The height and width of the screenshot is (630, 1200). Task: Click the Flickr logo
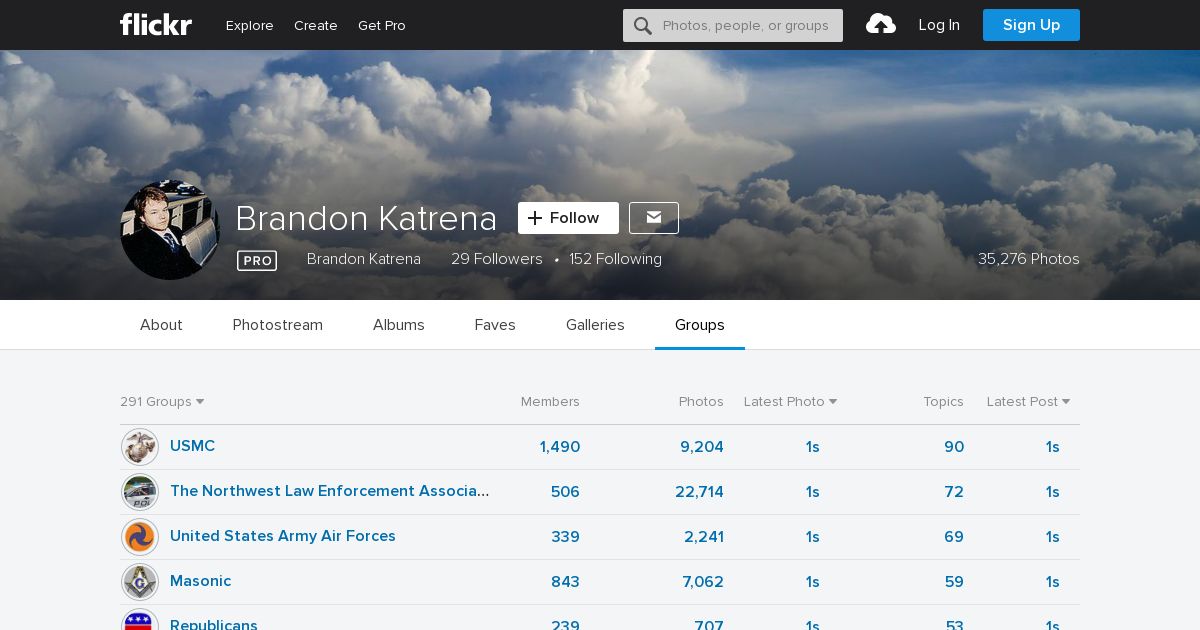point(155,25)
